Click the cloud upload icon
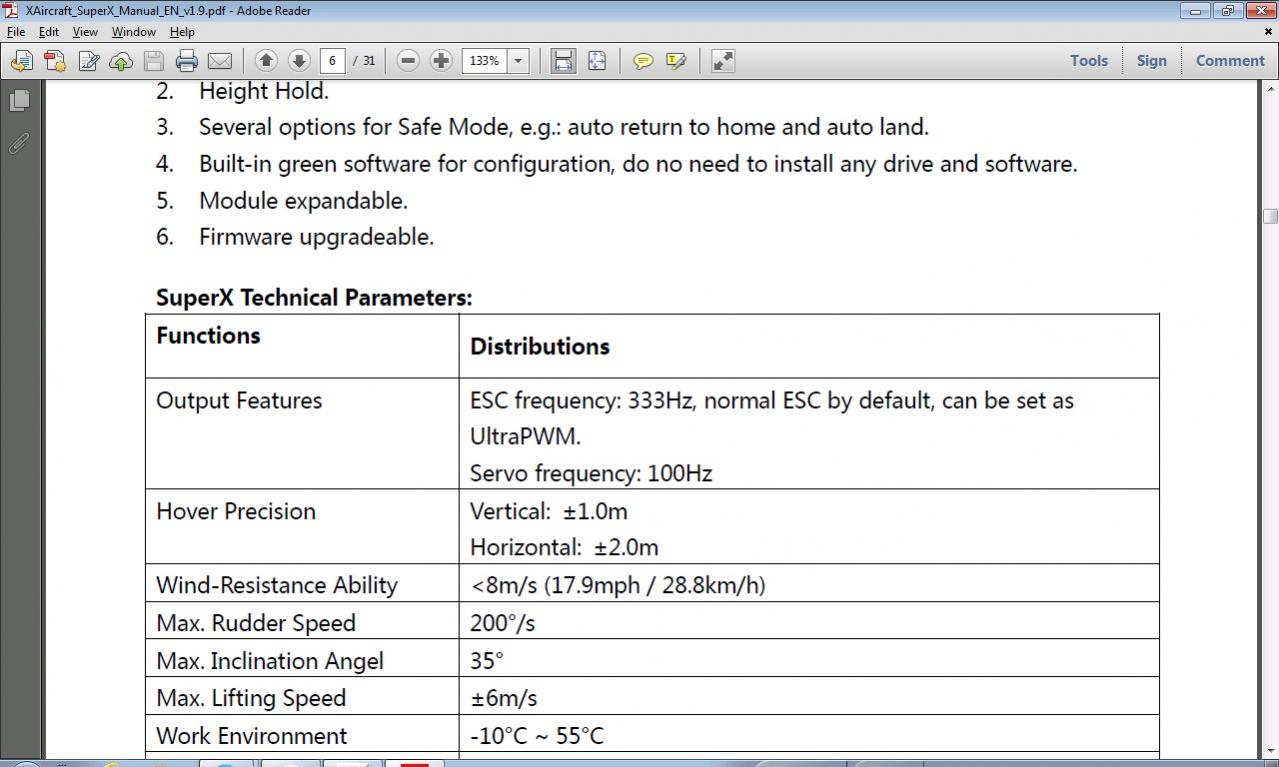The image size is (1279, 767). pyautogui.click(x=121, y=61)
